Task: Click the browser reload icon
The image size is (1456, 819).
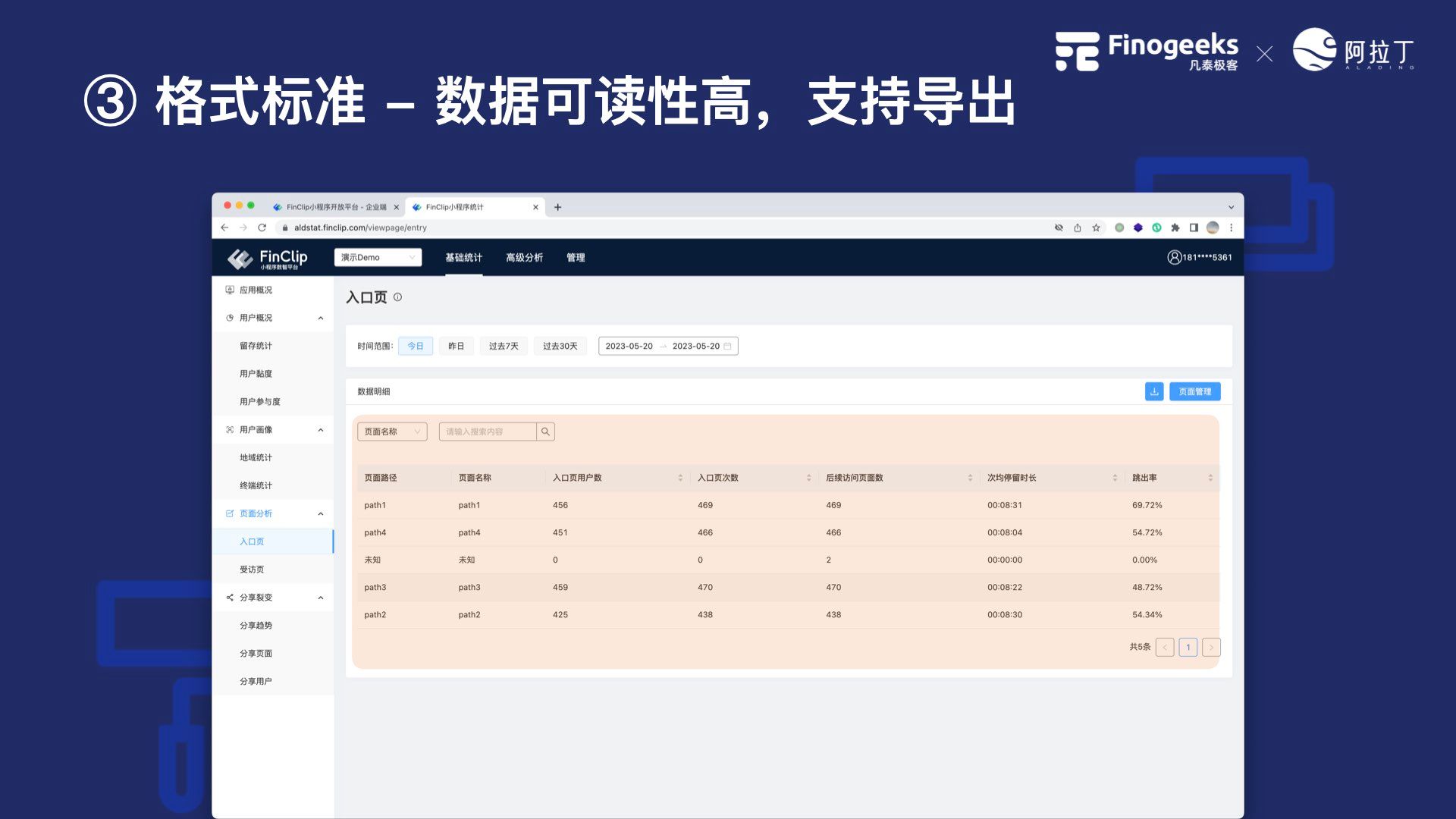Action: tap(262, 227)
